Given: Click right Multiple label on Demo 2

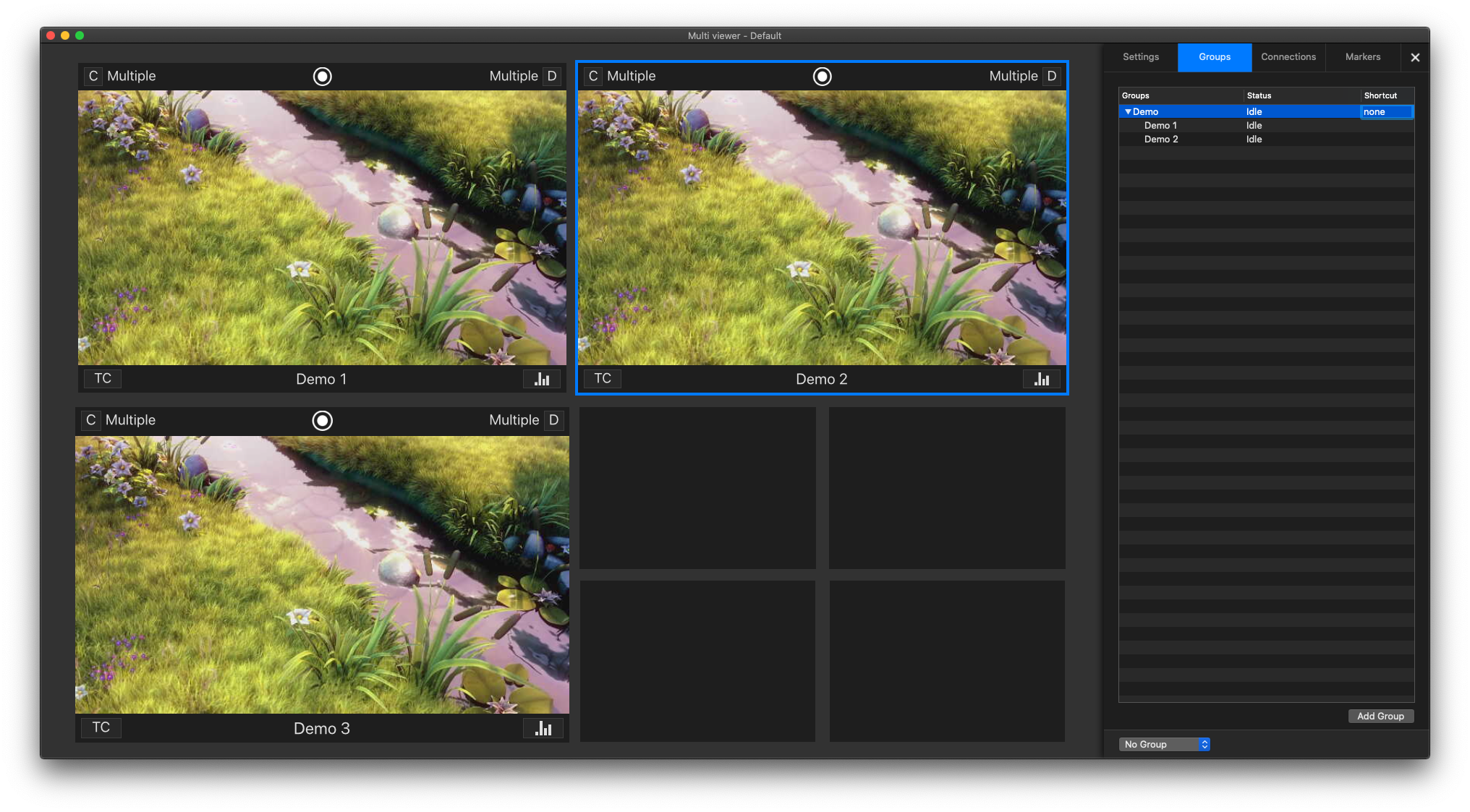Looking at the screenshot, I should (x=1014, y=76).
